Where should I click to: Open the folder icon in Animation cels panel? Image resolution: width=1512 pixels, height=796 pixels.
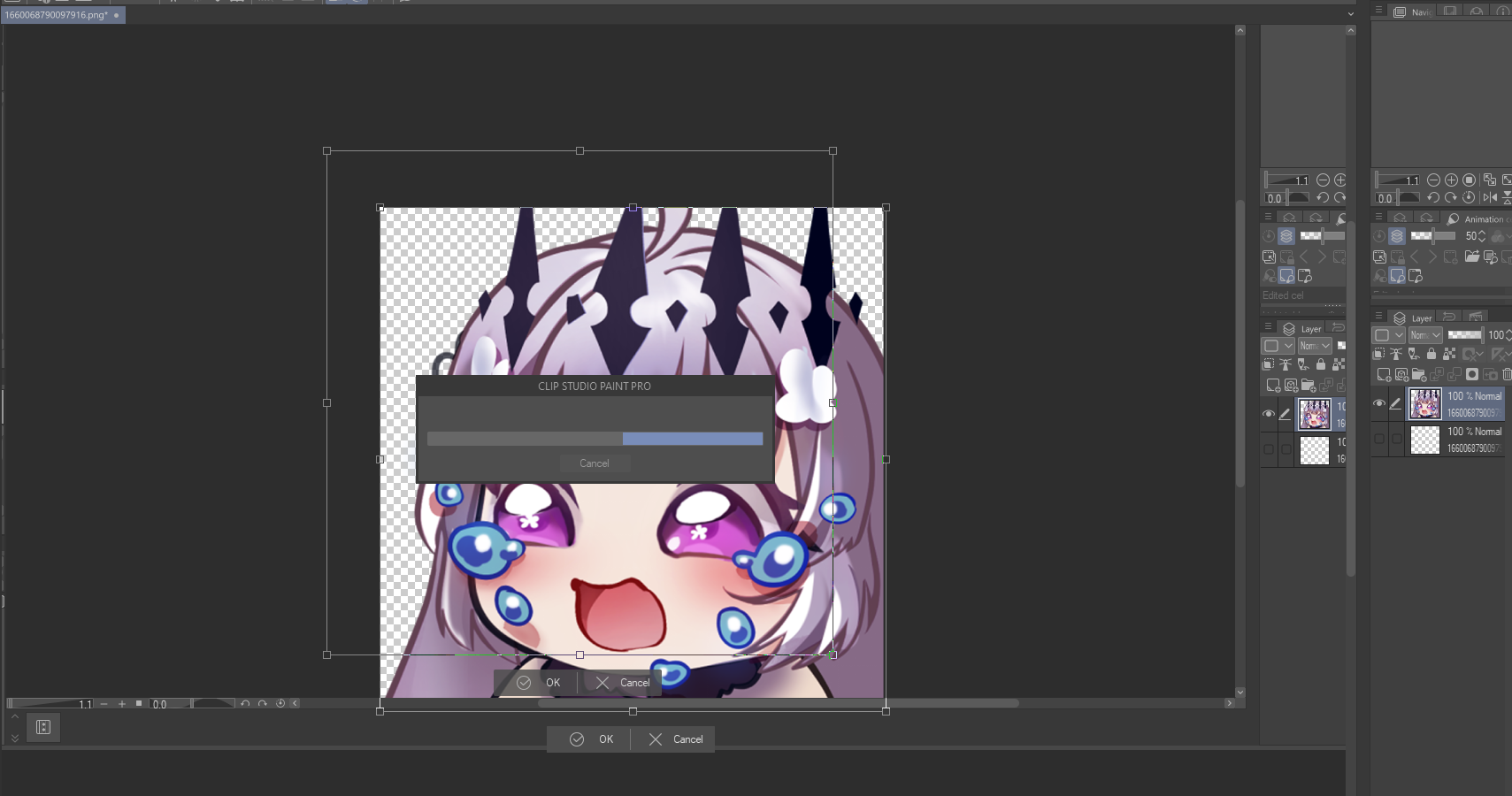coord(1472,256)
